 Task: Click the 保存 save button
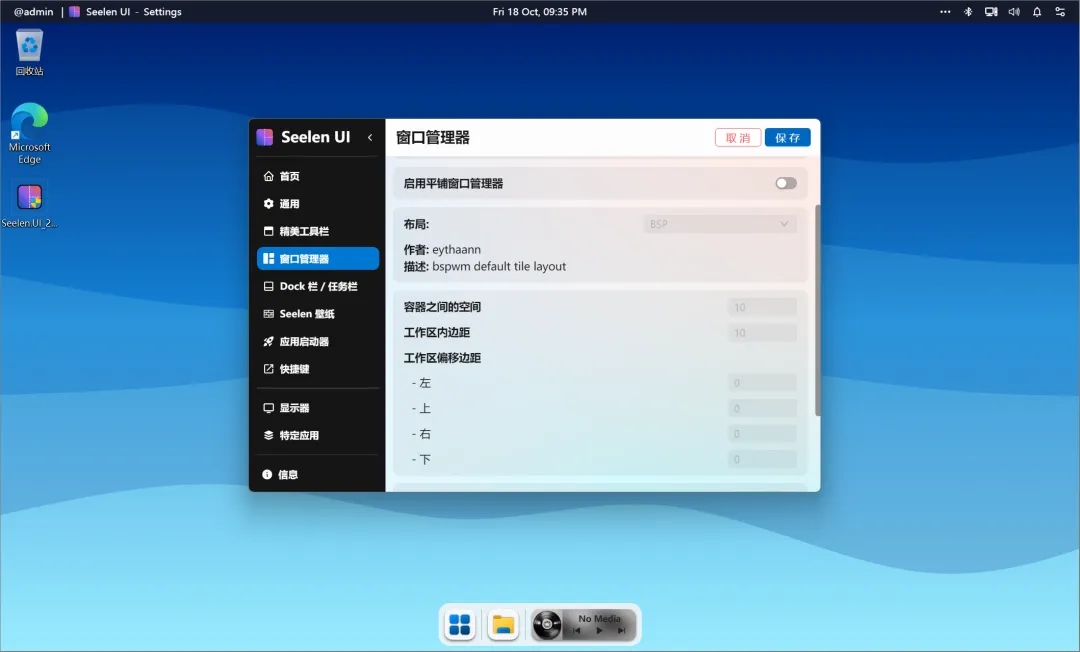[787, 137]
